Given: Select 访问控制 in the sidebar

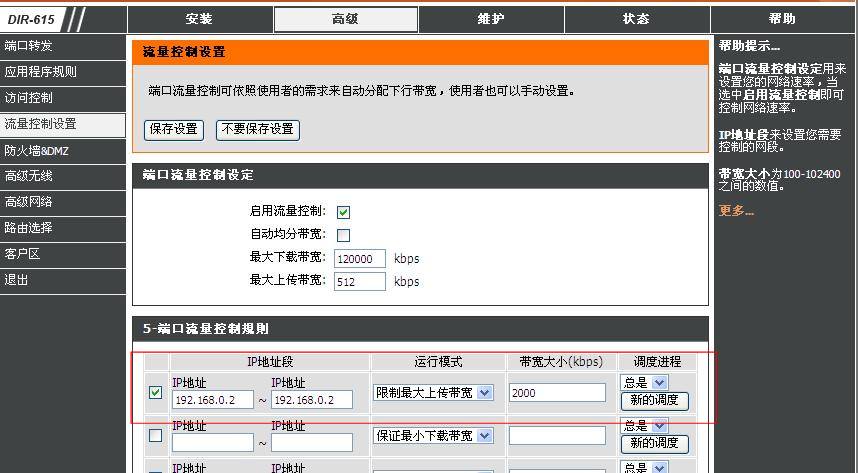Looking at the screenshot, I should click(62, 99).
